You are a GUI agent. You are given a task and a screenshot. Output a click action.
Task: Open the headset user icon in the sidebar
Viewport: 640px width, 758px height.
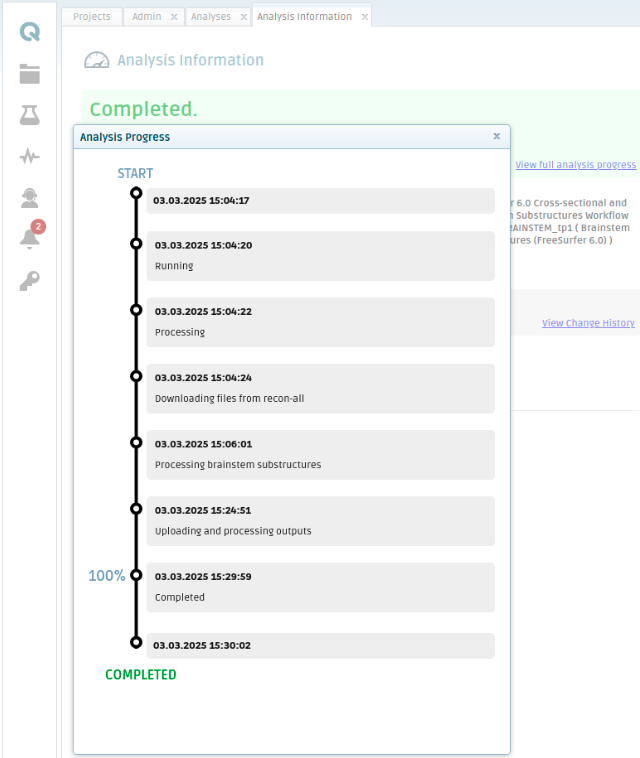(x=30, y=197)
